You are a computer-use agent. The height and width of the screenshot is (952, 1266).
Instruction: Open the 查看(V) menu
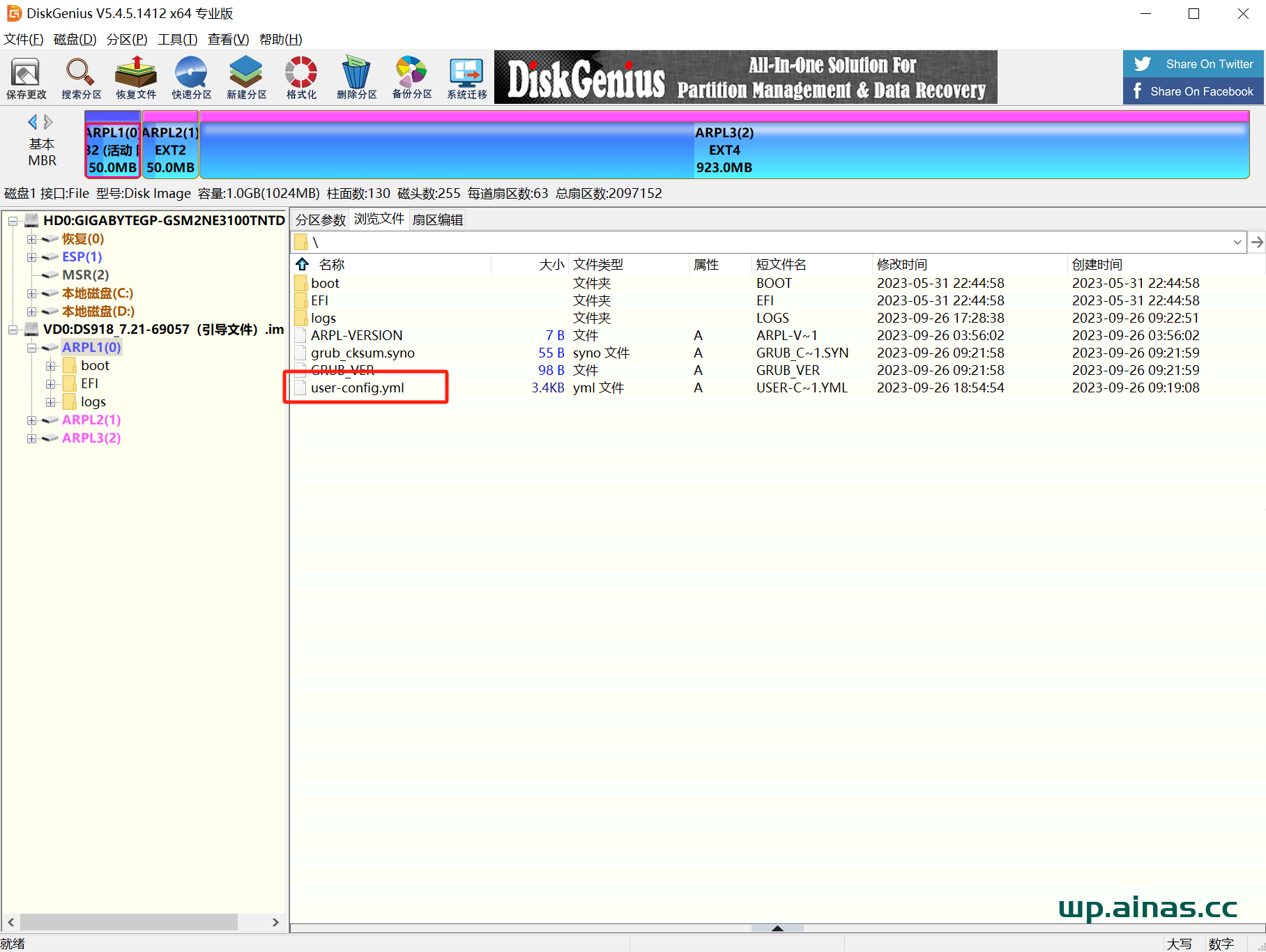click(x=229, y=39)
